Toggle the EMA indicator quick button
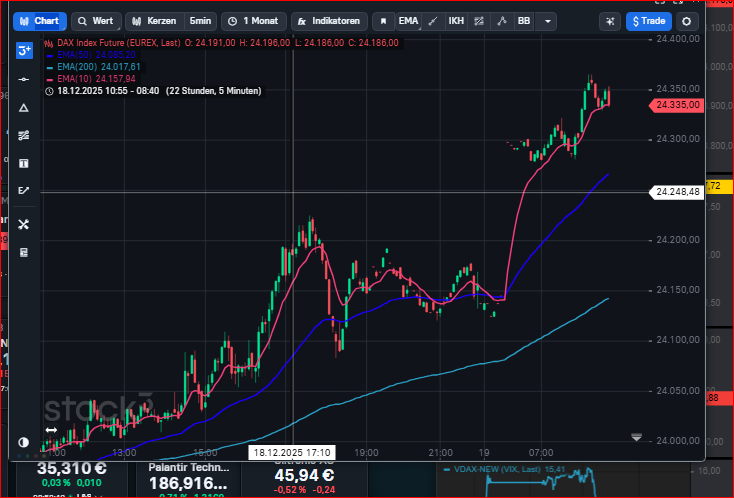Viewport: 734px width, 498px height. point(408,21)
